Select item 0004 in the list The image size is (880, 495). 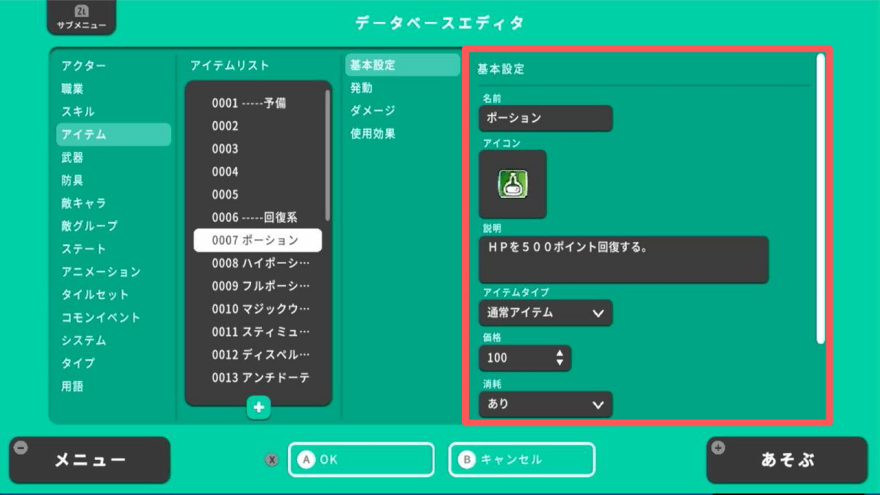coord(258,172)
